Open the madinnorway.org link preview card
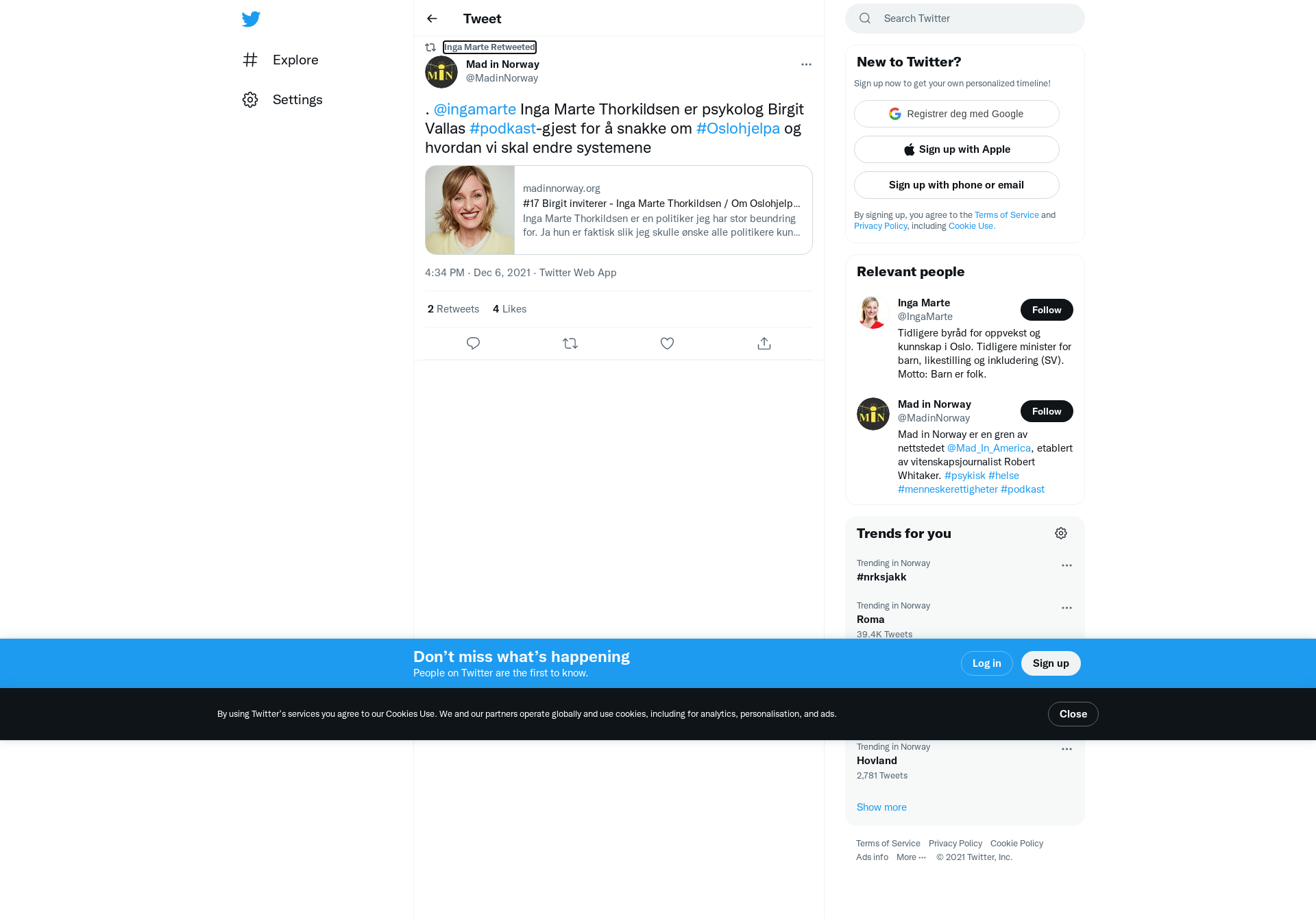 tap(619, 210)
